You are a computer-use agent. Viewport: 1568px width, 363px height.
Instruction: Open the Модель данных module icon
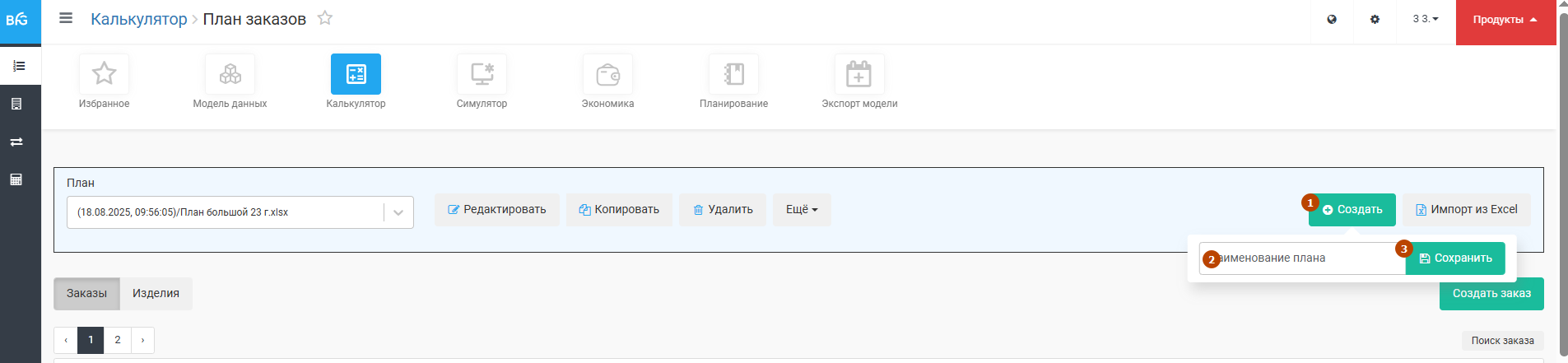point(230,74)
